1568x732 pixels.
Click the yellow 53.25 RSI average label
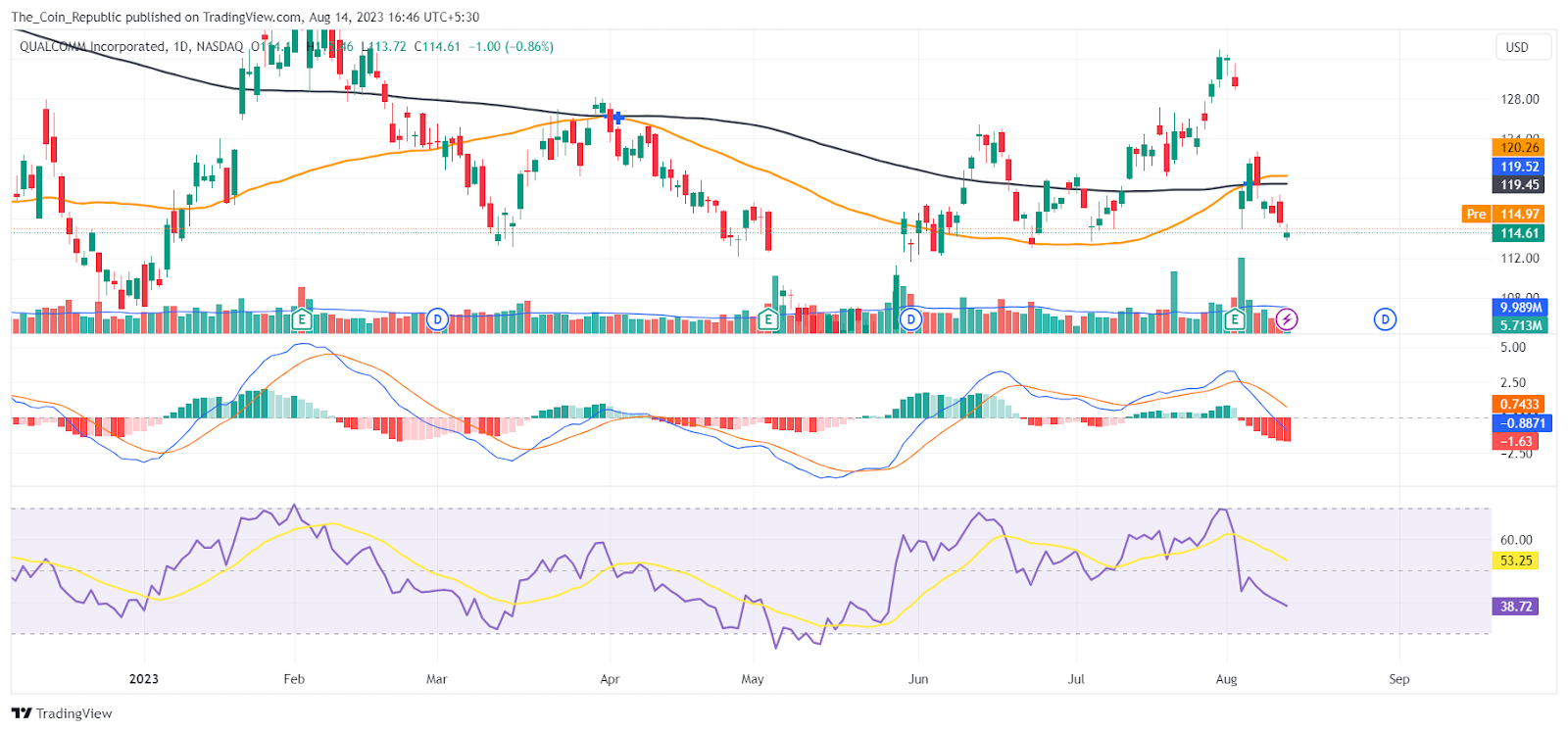click(x=1516, y=561)
